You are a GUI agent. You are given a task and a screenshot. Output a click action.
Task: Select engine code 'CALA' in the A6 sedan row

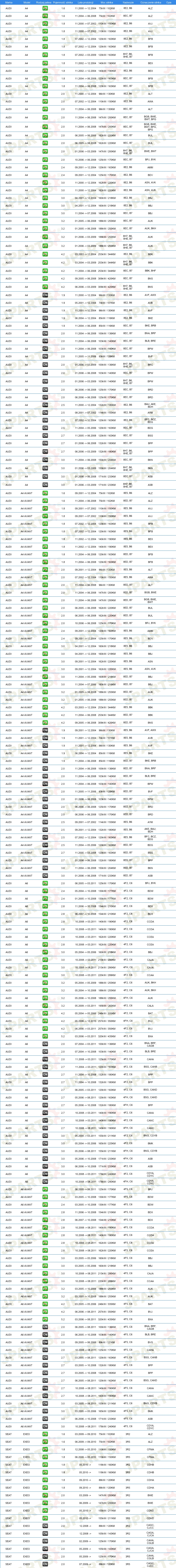click(150, 1006)
